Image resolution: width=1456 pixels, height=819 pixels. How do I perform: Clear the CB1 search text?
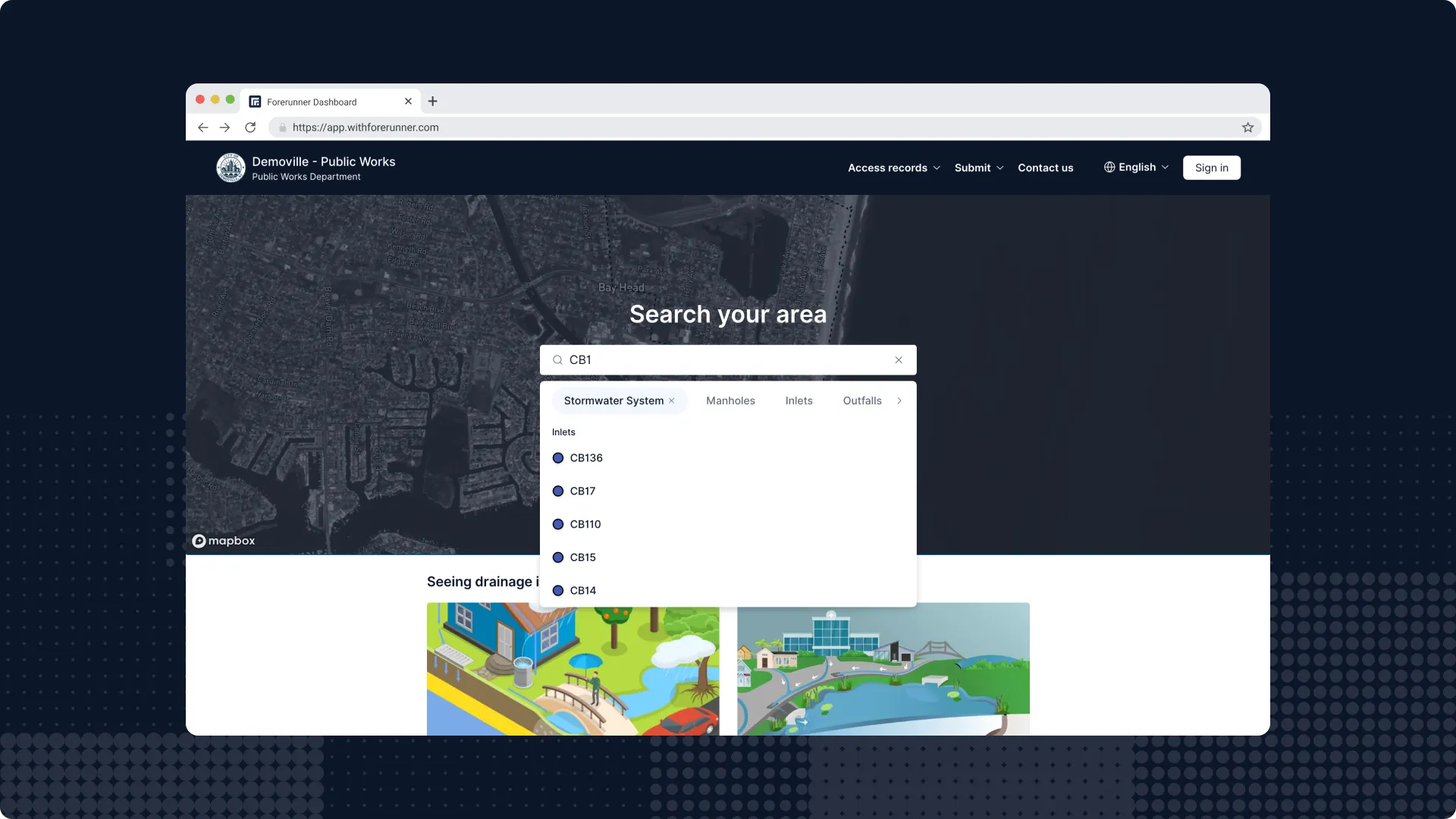[x=899, y=360]
